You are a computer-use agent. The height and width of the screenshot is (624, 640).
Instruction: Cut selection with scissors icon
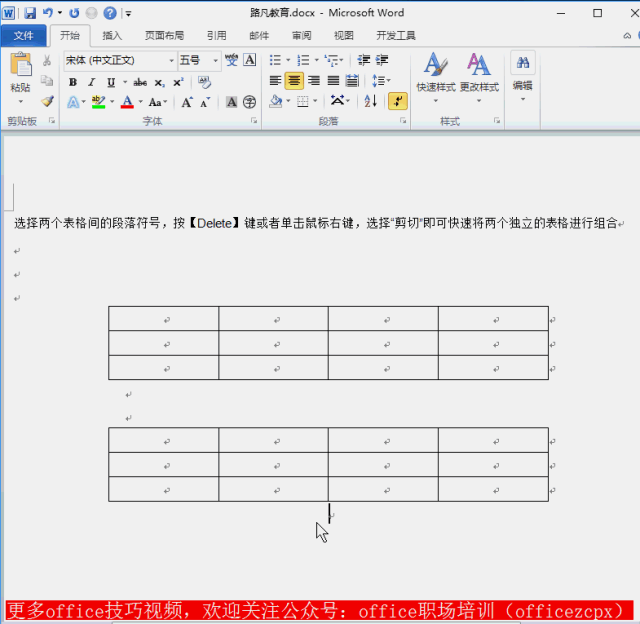[47, 60]
